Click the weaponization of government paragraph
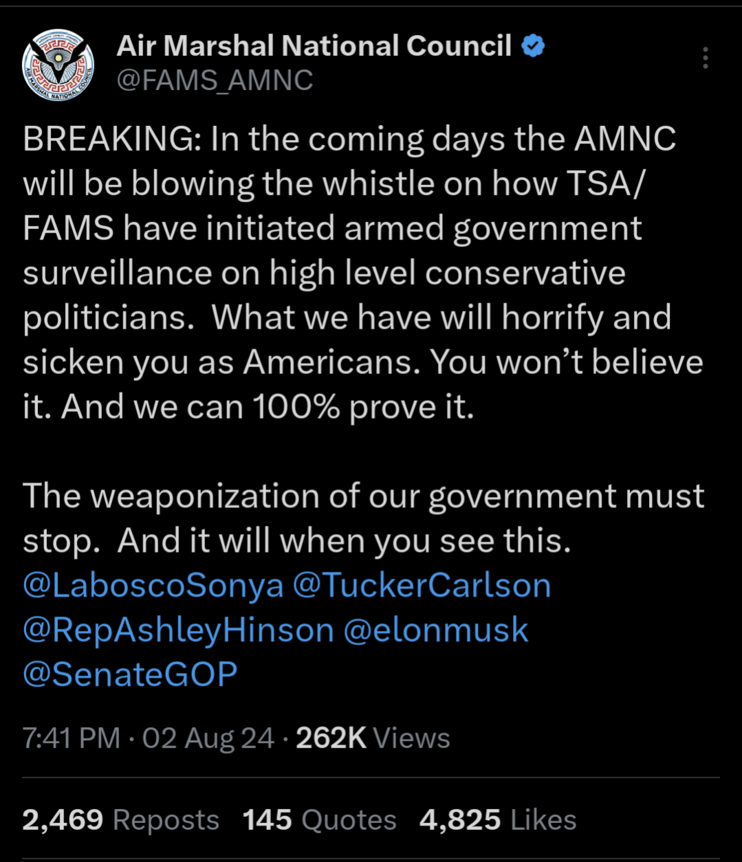Screen dimensions: 742x862 (x=362, y=517)
